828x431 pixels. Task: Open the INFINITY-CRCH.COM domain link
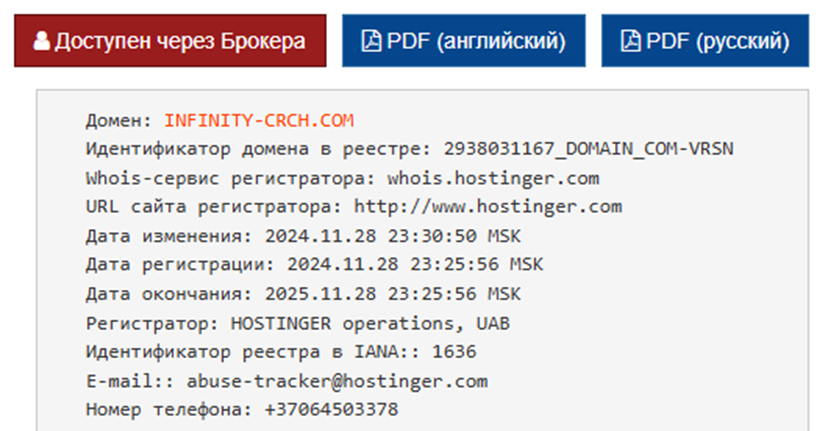tap(259, 121)
